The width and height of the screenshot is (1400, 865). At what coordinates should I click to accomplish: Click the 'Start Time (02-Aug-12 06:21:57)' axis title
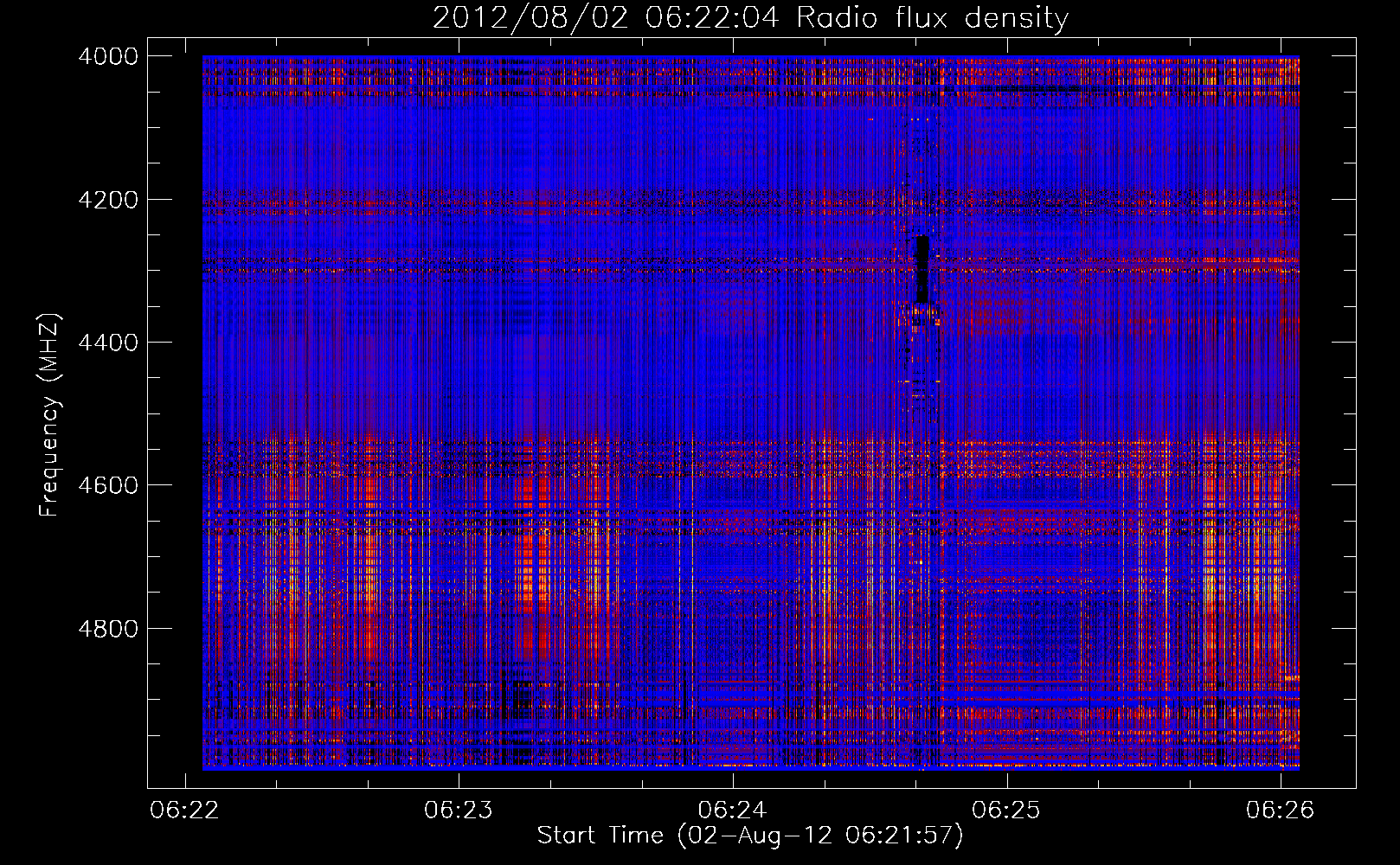750,836
